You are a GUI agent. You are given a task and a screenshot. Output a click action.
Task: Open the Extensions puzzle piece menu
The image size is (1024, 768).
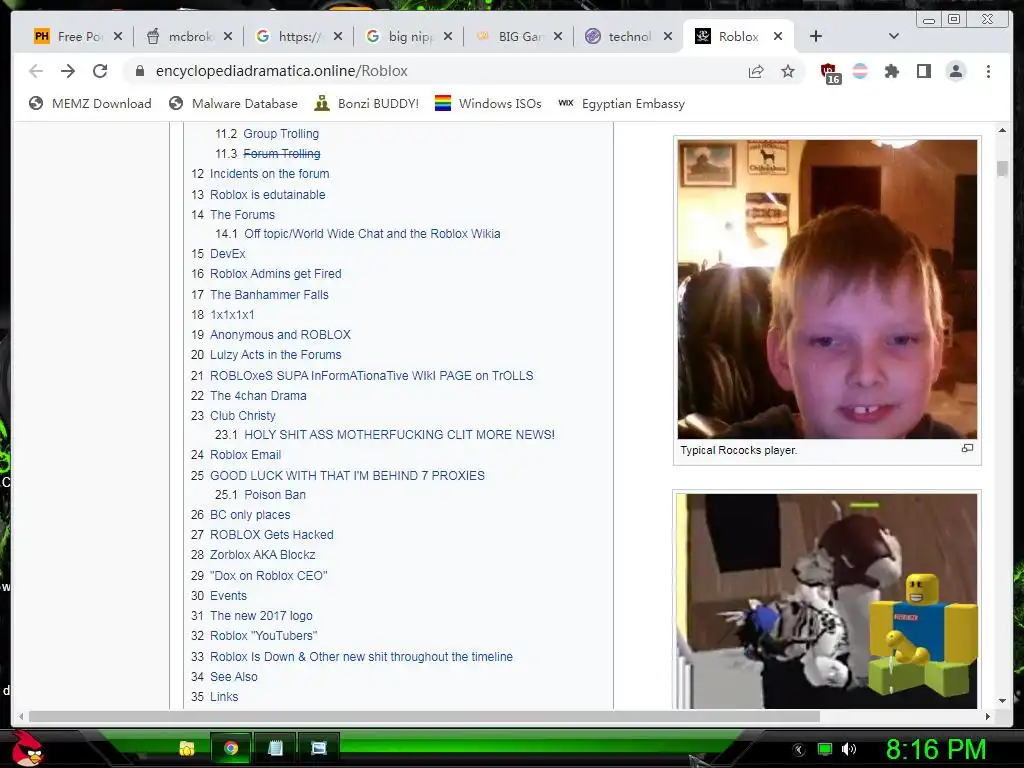point(891,71)
